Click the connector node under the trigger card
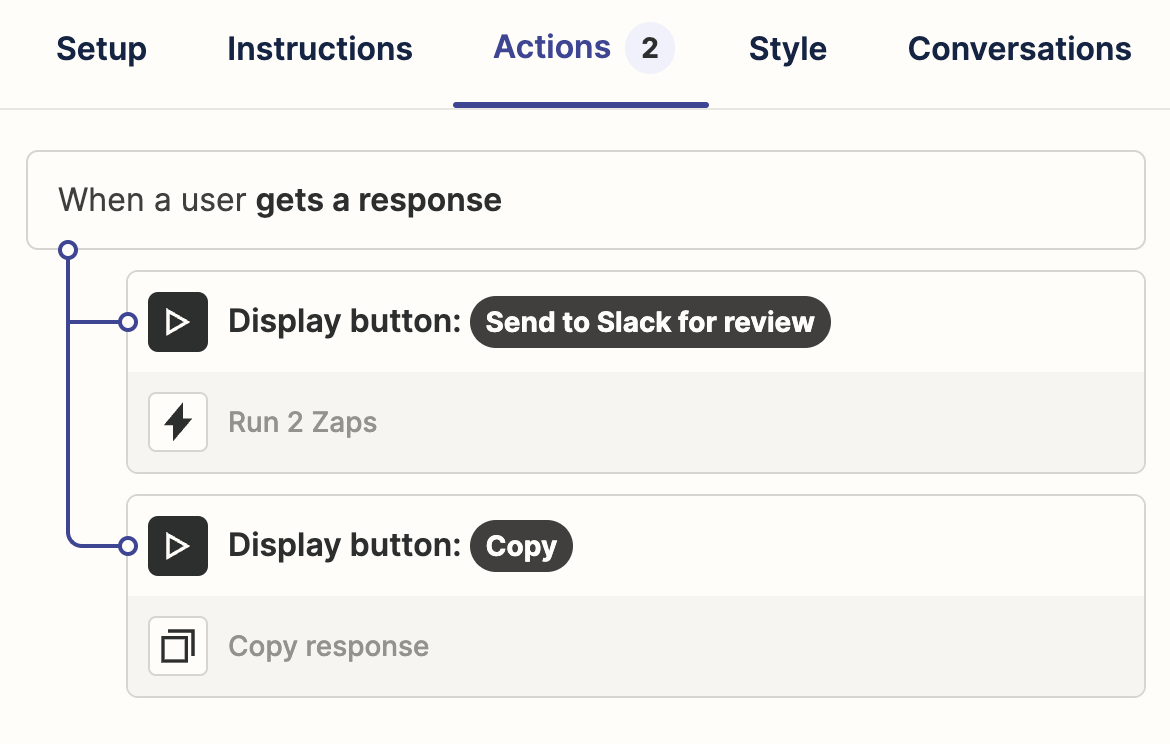 (x=68, y=250)
